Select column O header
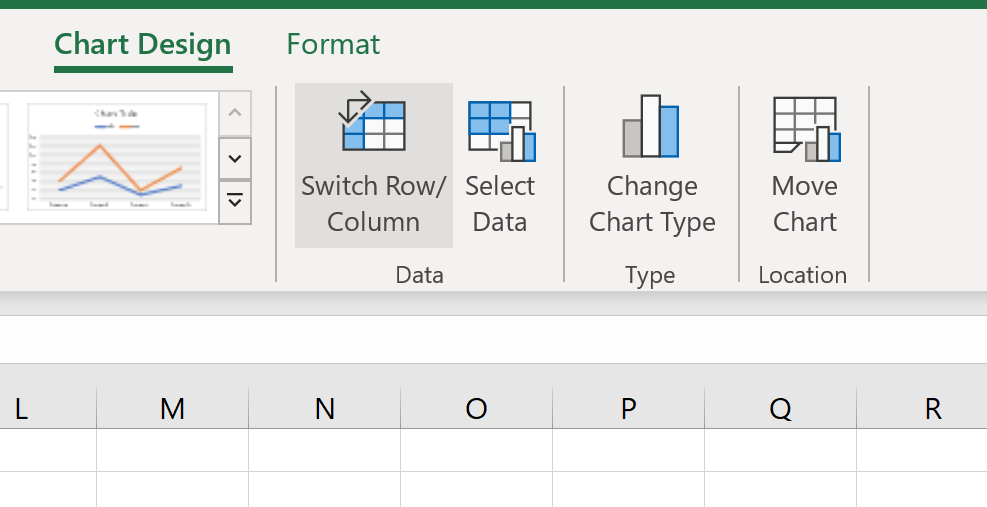The image size is (987, 507). click(x=477, y=408)
